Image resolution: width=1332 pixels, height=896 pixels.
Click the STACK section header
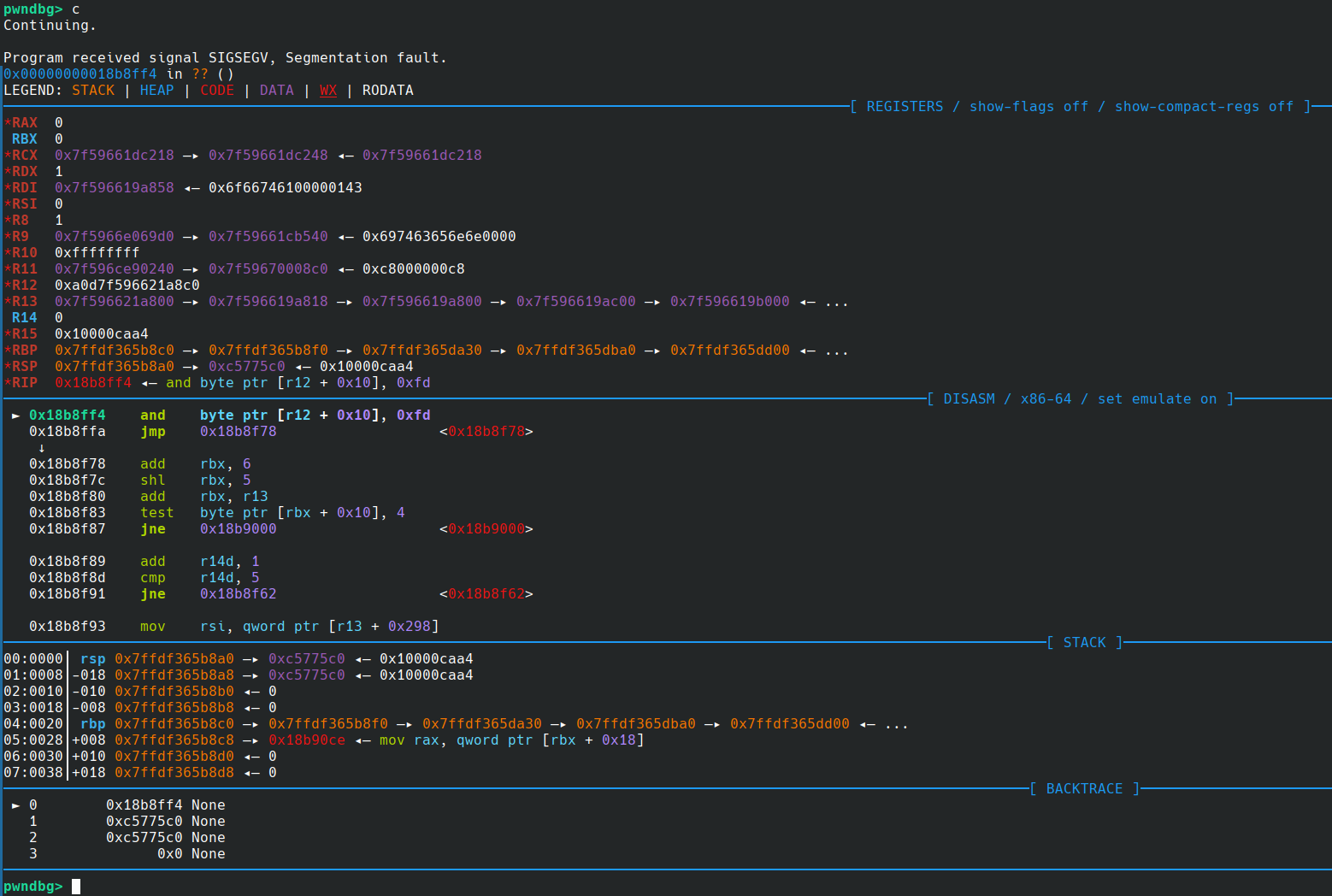point(1084,643)
